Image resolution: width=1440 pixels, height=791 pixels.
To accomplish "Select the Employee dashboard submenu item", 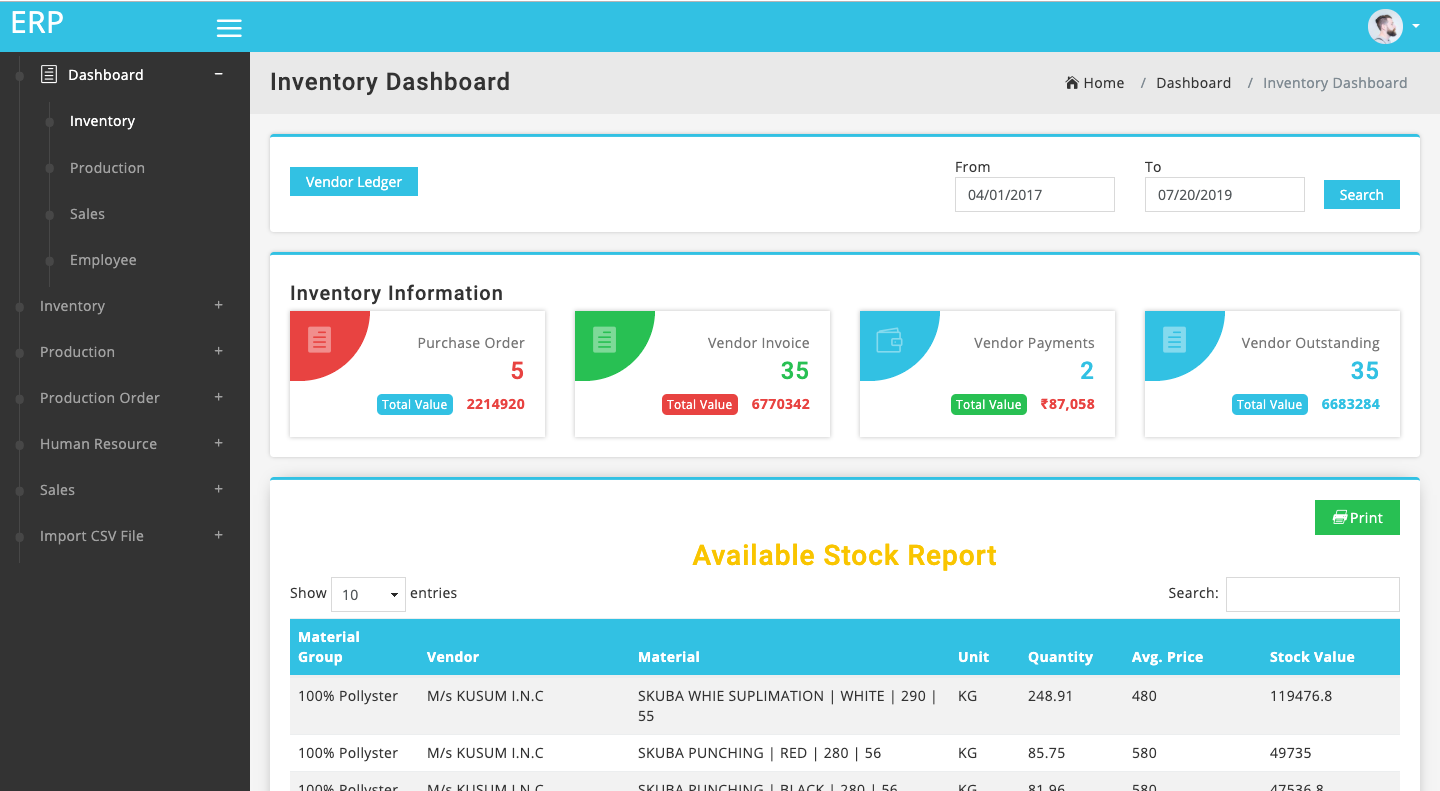I will (x=103, y=260).
